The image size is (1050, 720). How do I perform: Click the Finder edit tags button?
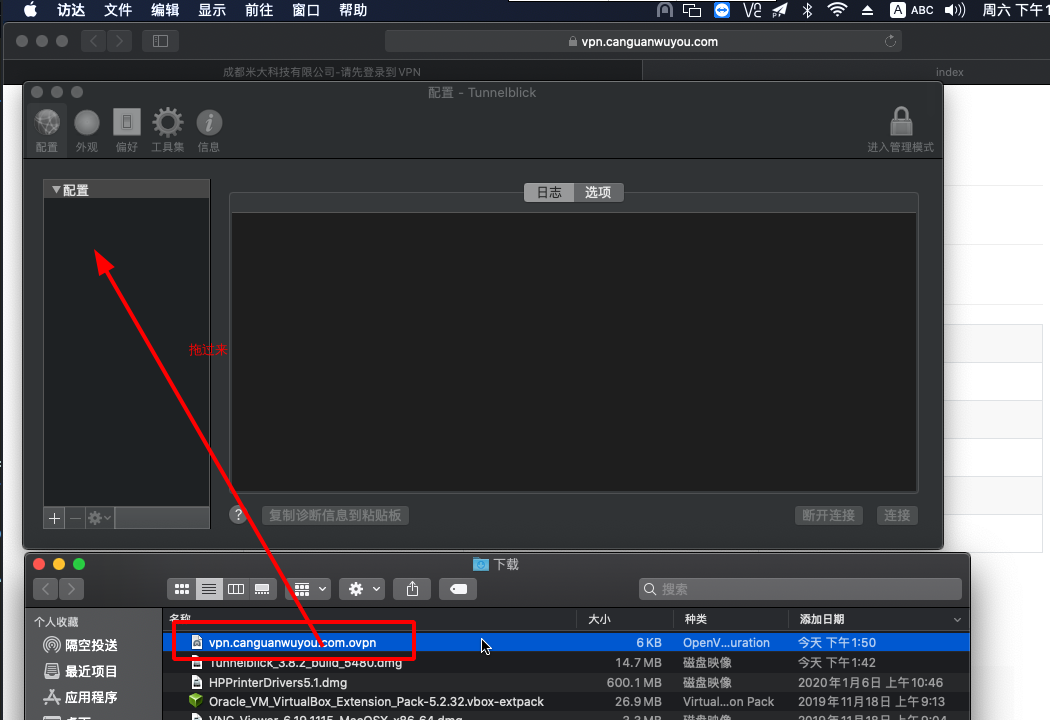pyautogui.click(x=458, y=589)
